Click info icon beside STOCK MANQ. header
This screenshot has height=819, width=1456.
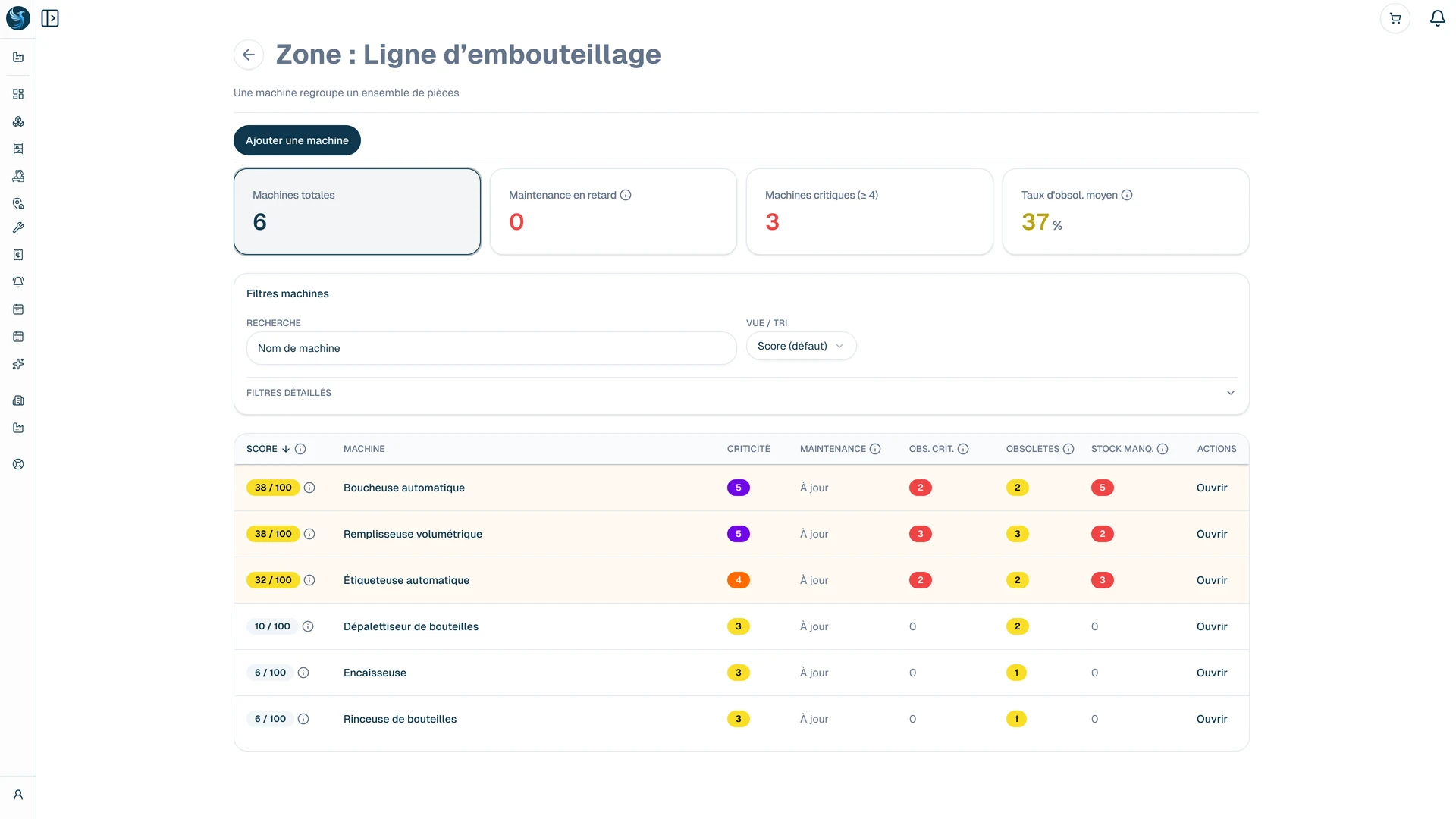click(1163, 449)
